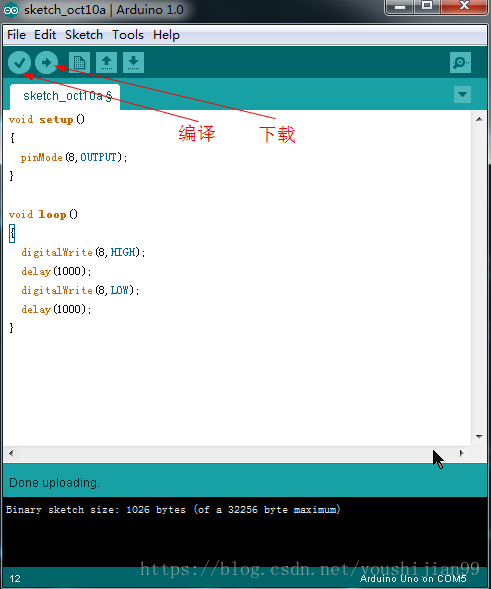Click the horizontal scrollbar track
This screenshot has width=491, height=589.
[237, 453]
